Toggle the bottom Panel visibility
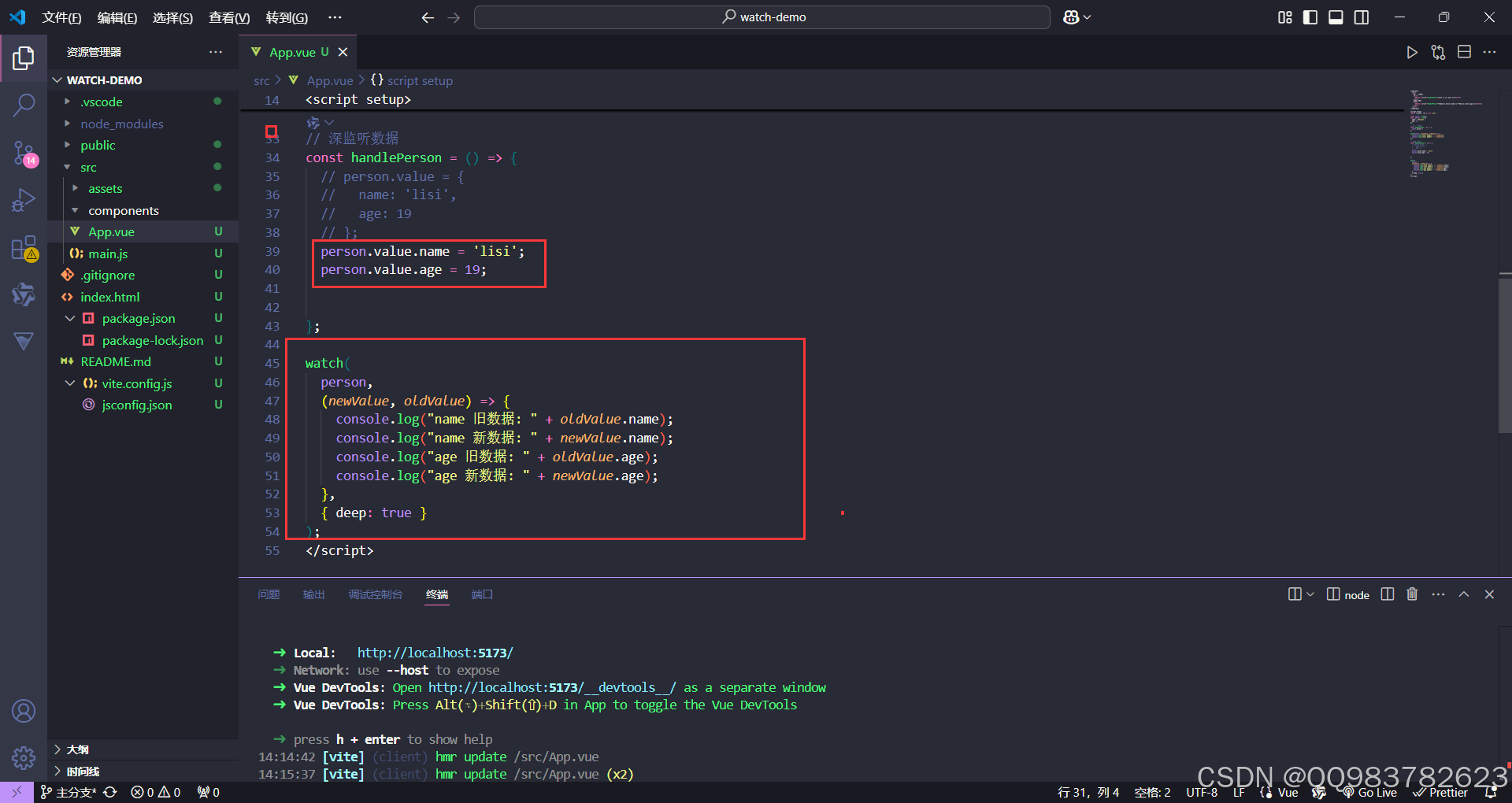Viewport: 1512px width, 803px height. [1336, 17]
